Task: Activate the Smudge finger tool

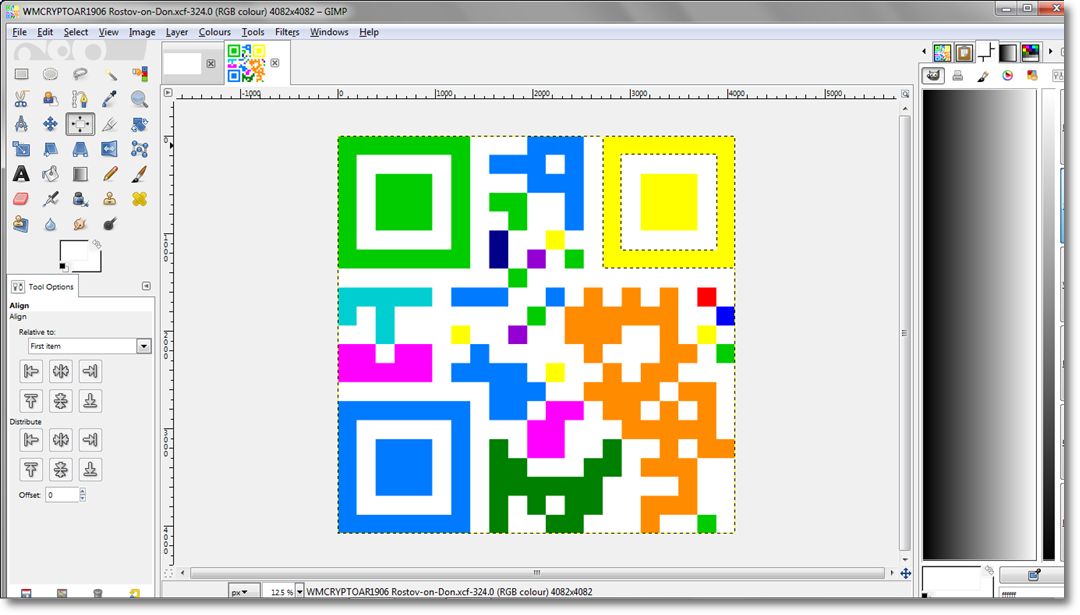Action: (x=80, y=224)
